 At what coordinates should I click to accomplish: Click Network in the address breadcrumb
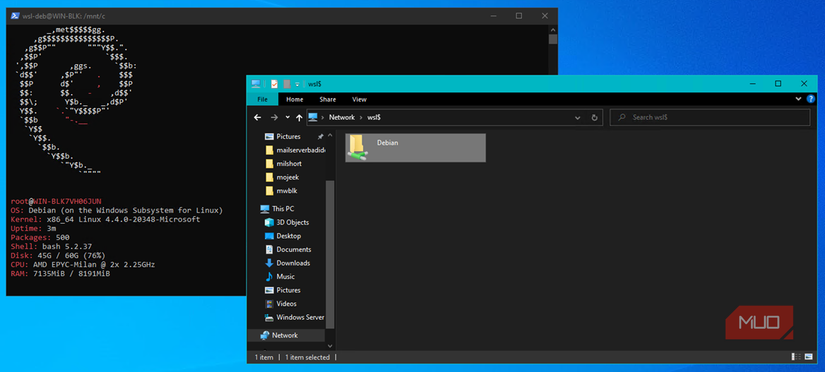tap(341, 117)
